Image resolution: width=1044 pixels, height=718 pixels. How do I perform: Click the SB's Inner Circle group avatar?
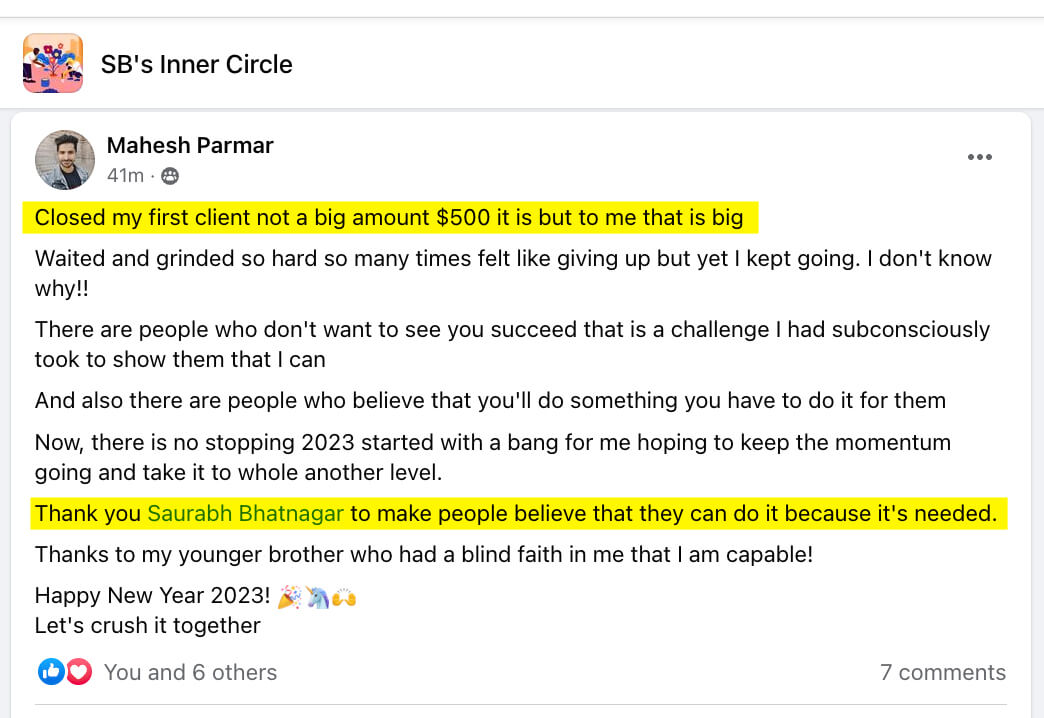(x=53, y=64)
